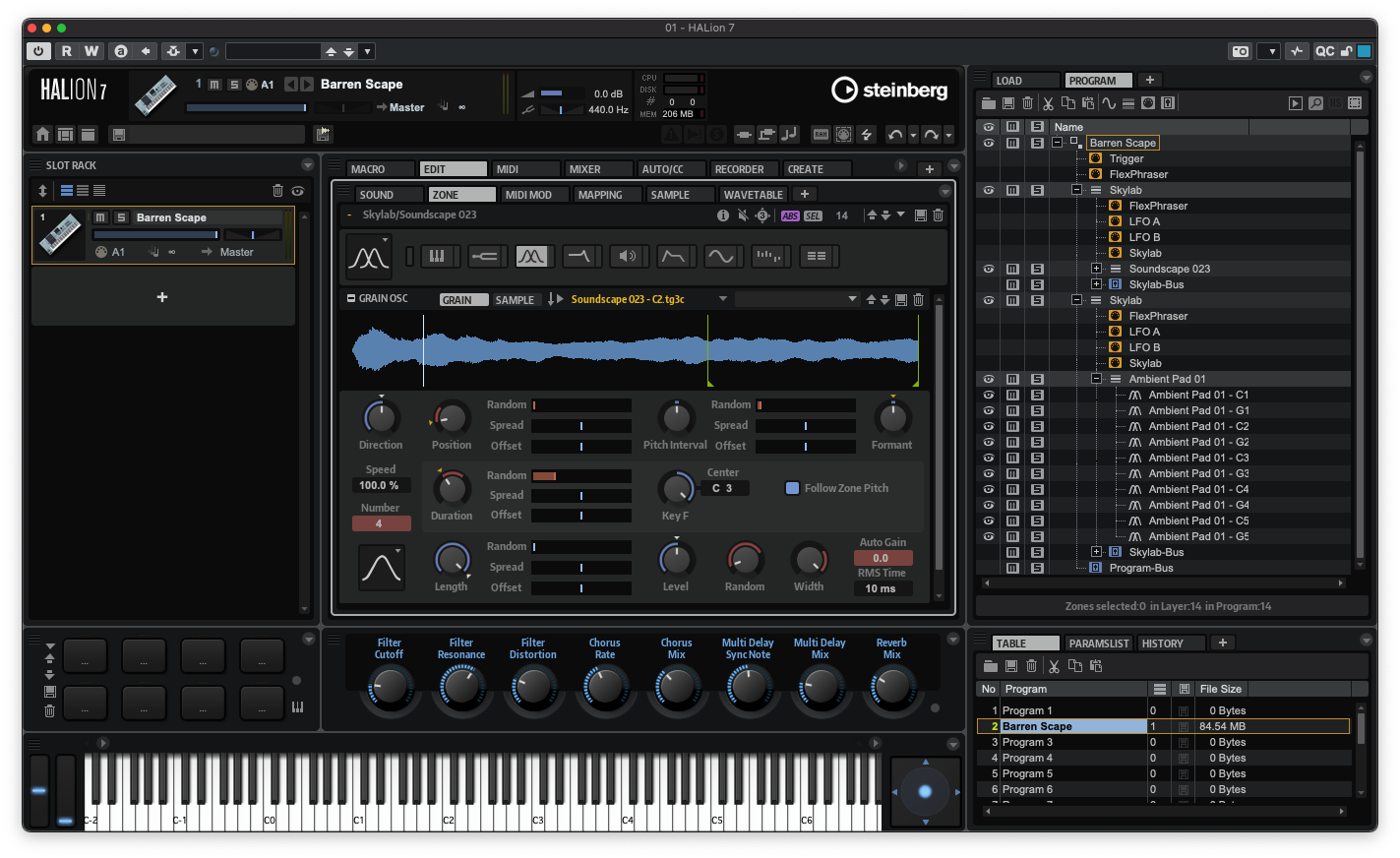Open the Pitch section icon
Image resolution: width=1400 pixels, height=858 pixels.
(484, 256)
